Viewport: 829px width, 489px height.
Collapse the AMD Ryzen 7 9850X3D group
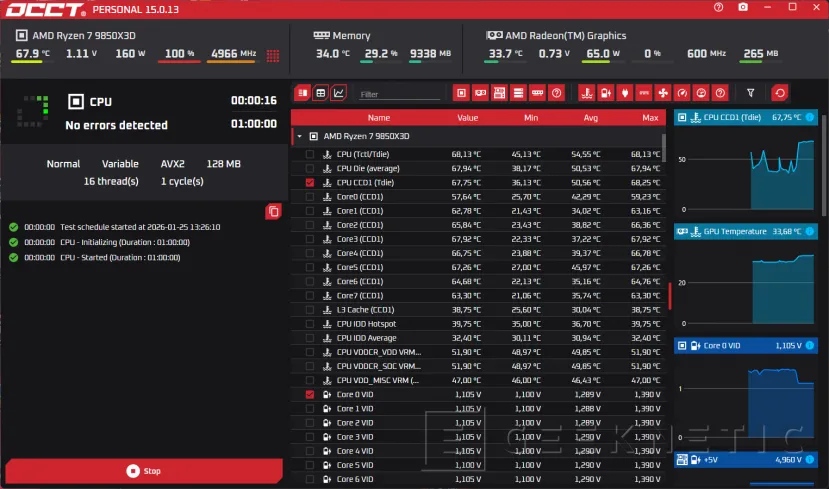coord(300,136)
